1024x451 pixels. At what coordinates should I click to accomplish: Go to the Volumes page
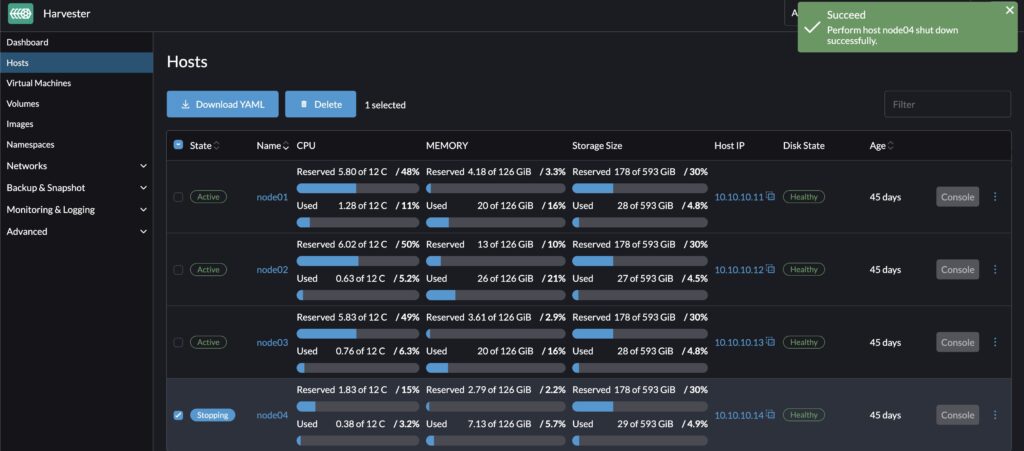[23, 103]
